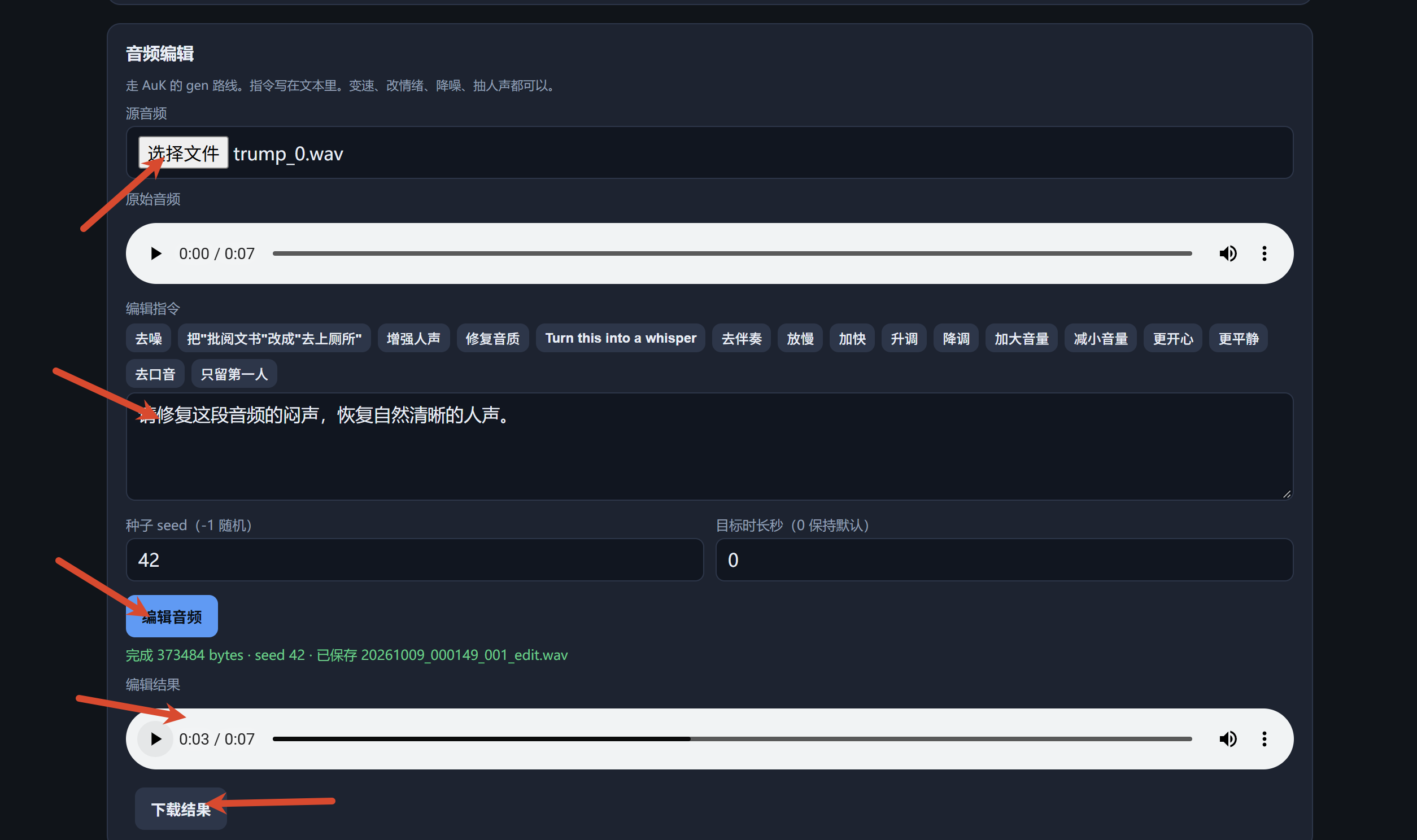1417x840 pixels.
Task: Apply the 加快 preset chip
Action: click(x=852, y=339)
